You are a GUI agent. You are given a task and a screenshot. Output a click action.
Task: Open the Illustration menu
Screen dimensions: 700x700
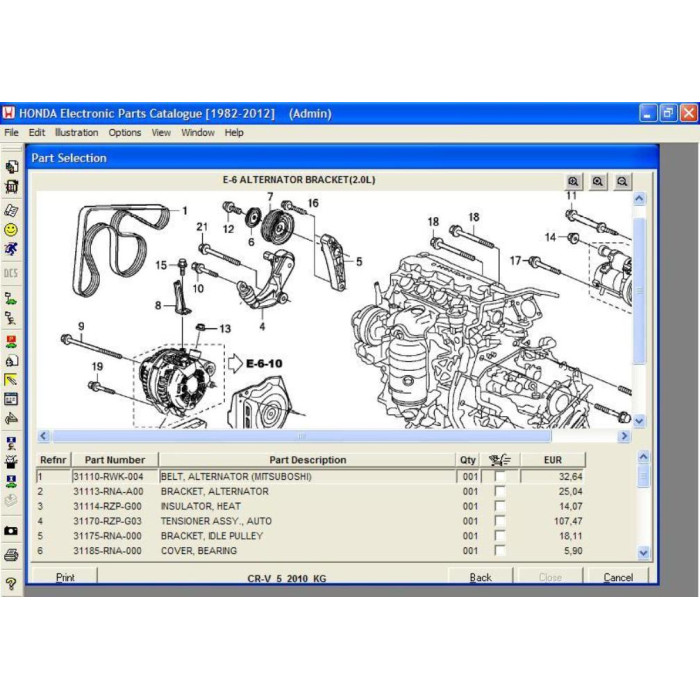point(76,133)
